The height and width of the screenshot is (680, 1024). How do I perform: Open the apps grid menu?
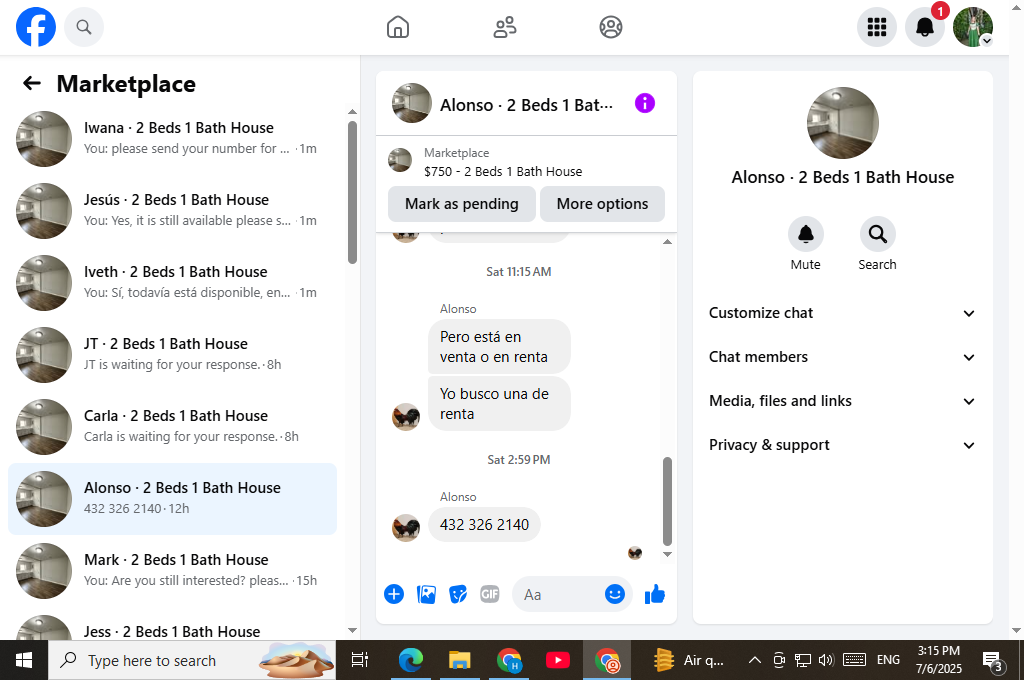point(876,27)
